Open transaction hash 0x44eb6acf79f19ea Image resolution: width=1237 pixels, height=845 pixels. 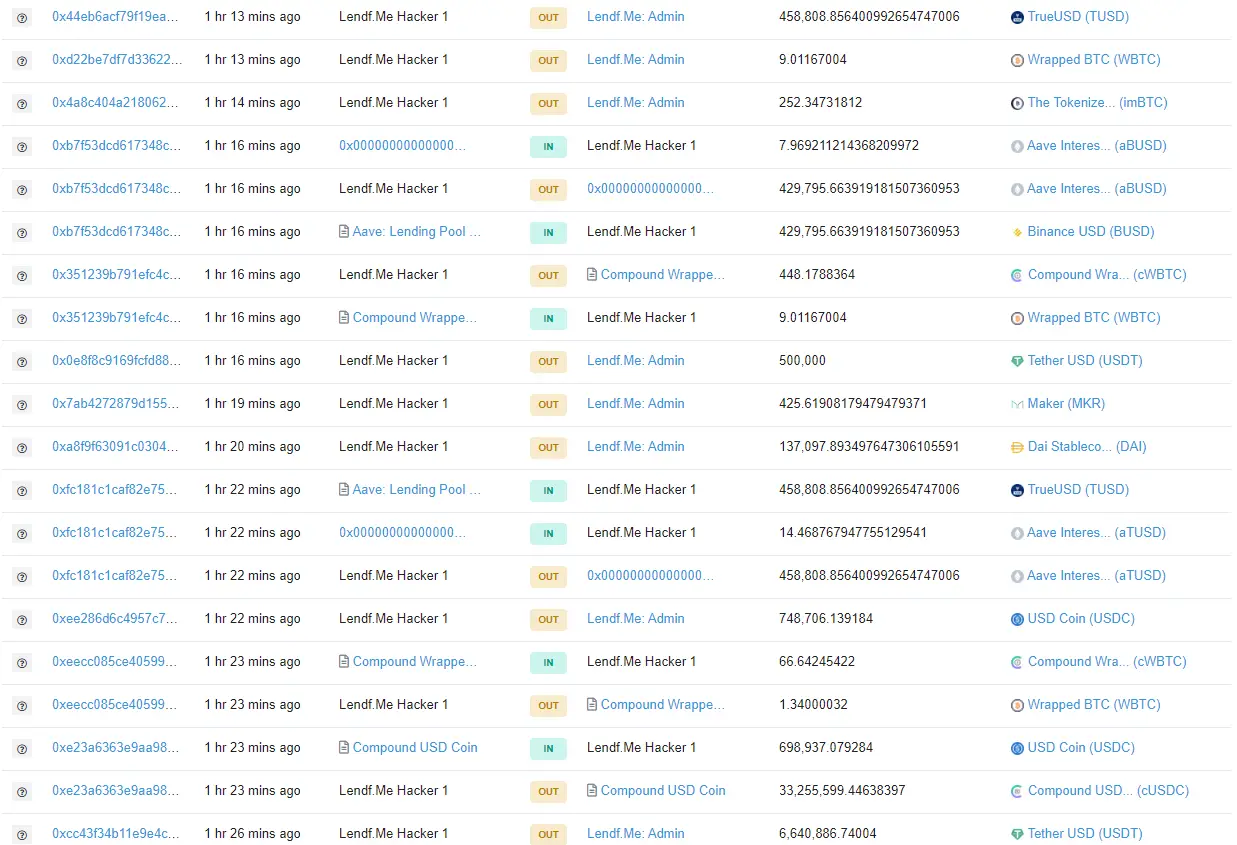[117, 17]
